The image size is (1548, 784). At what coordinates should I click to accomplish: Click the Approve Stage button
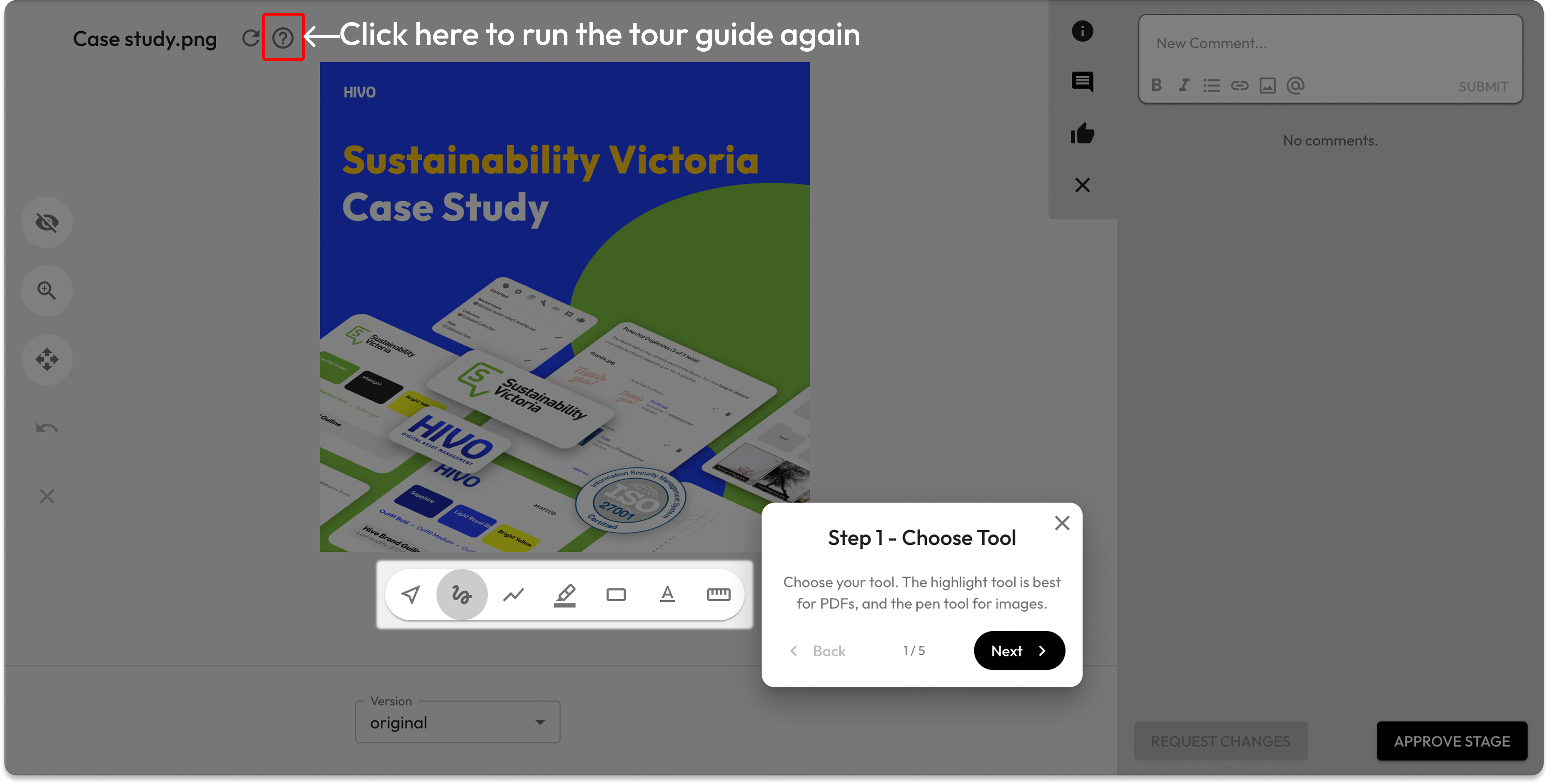pyautogui.click(x=1451, y=741)
